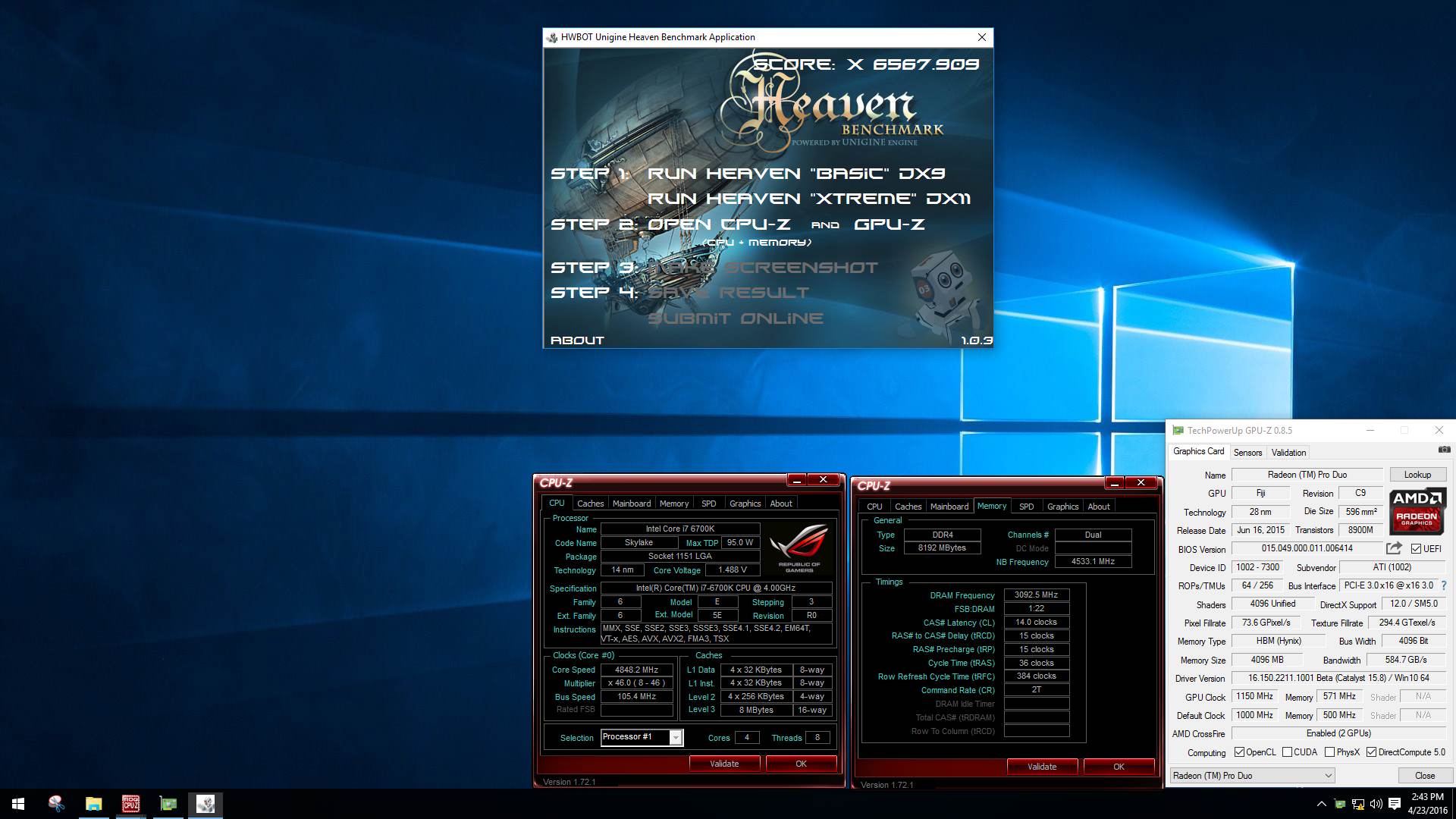Click the GPU-Z screenshot camera icon
This screenshot has height=819, width=1456.
point(1444,450)
